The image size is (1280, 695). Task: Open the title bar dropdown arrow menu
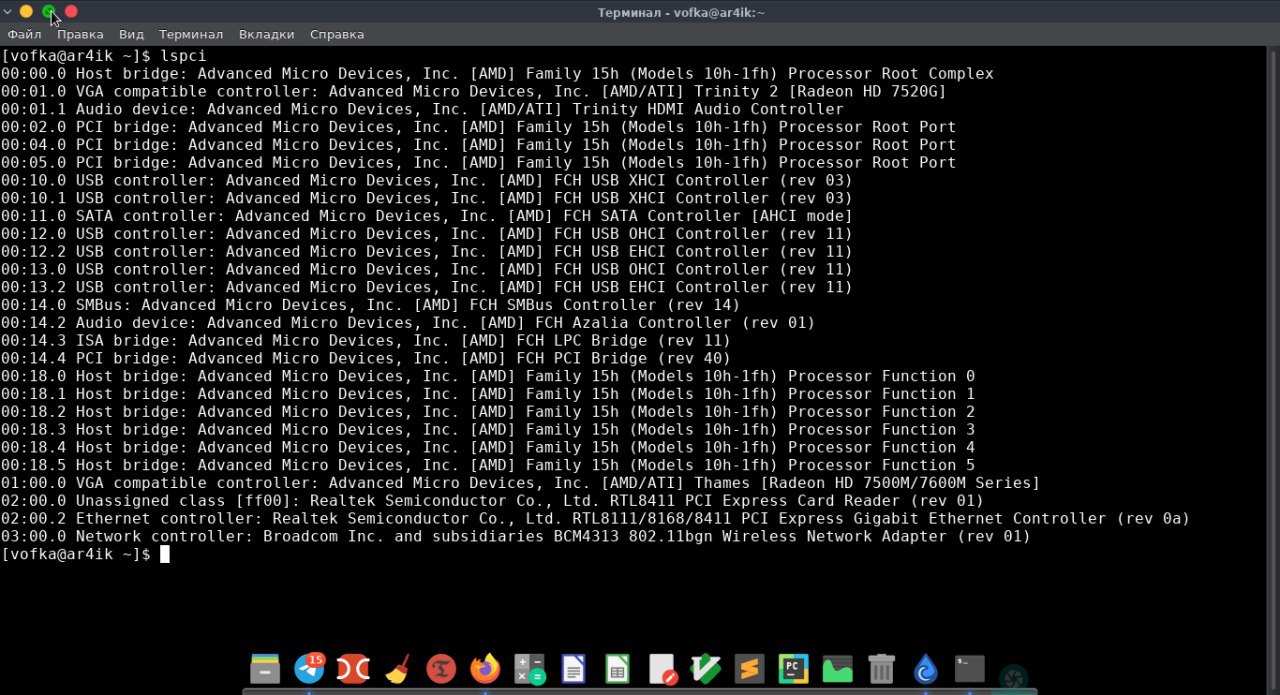[7, 12]
